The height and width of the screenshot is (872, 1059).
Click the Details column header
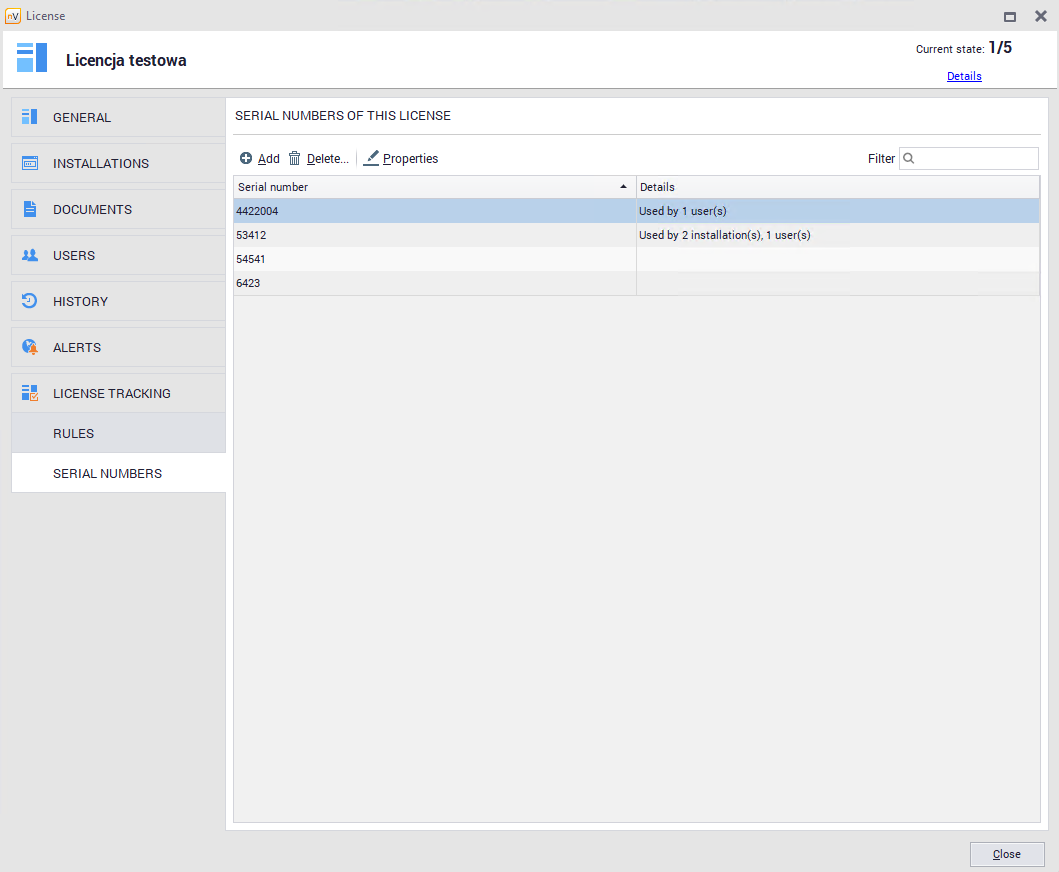(x=837, y=187)
